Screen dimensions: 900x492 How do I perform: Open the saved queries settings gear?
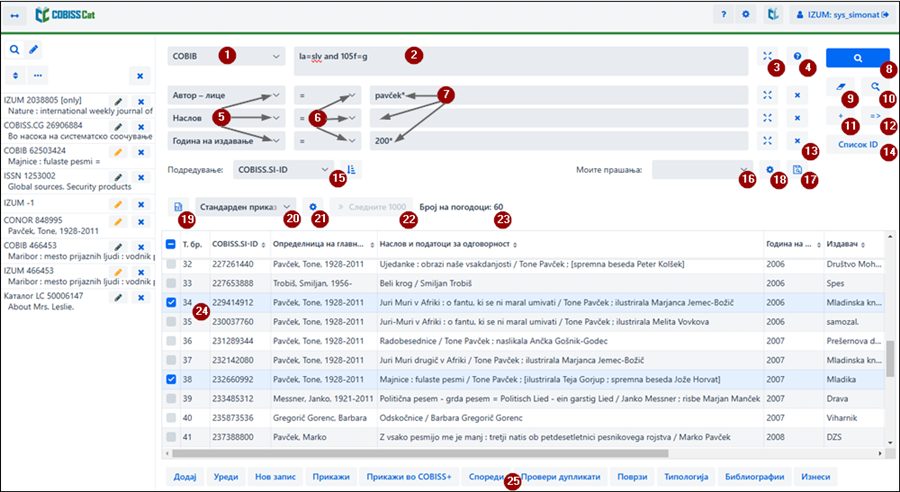point(770,170)
